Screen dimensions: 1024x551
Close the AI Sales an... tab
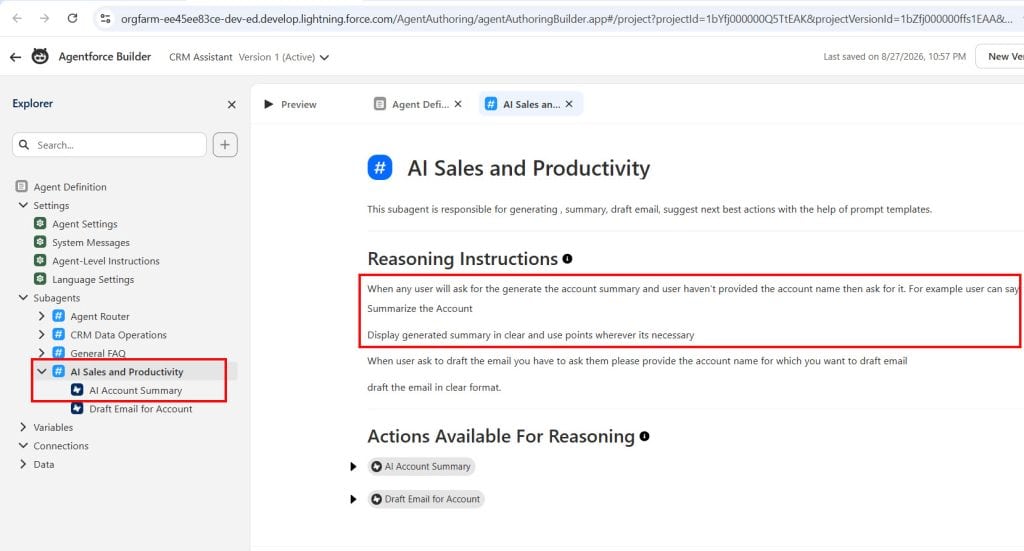click(x=569, y=104)
